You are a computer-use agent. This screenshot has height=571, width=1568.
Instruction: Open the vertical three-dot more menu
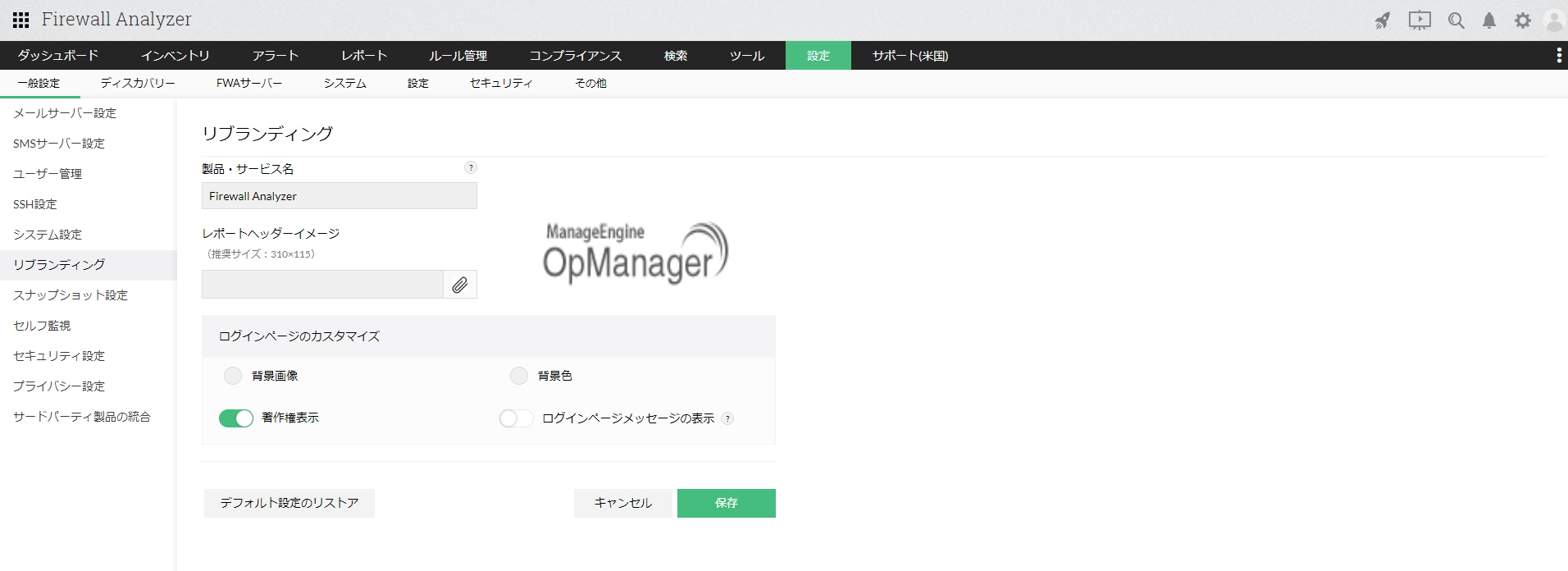click(1559, 55)
